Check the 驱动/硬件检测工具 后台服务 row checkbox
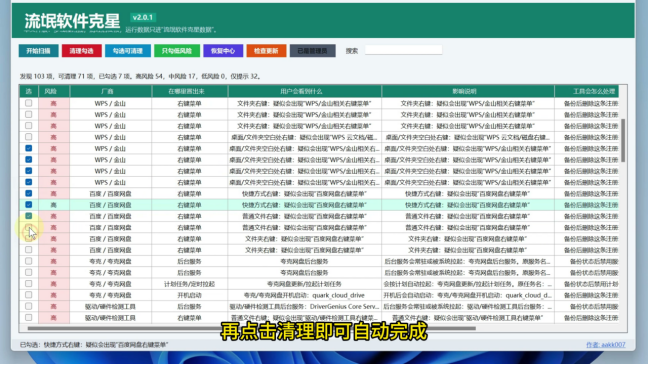 29,306
